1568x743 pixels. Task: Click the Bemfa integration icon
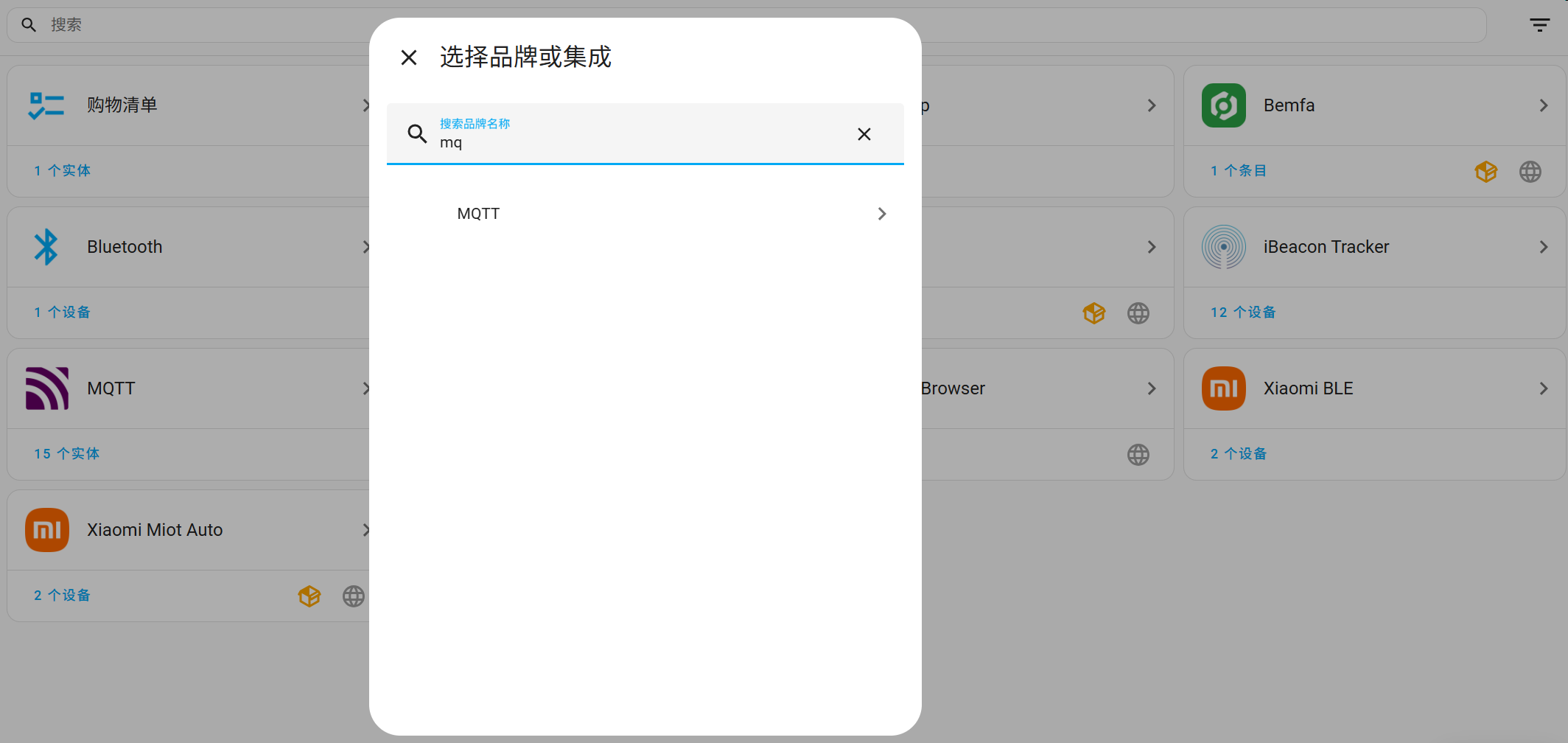[1222, 105]
